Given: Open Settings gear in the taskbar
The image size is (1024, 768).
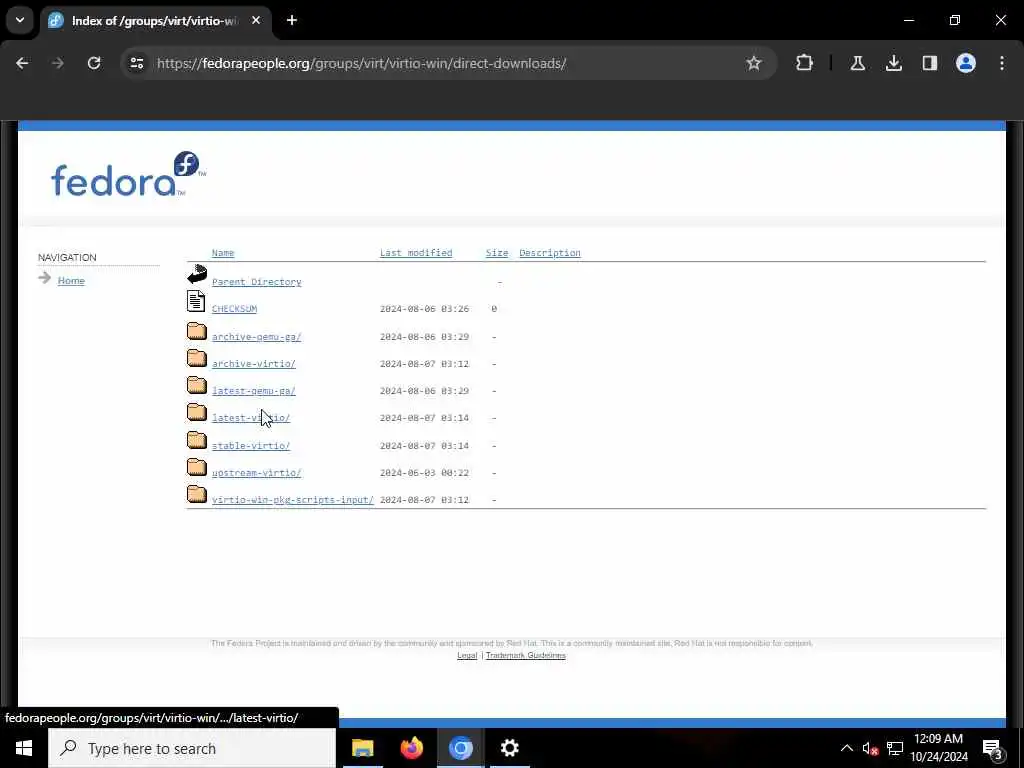Looking at the screenshot, I should (x=509, y=748).
